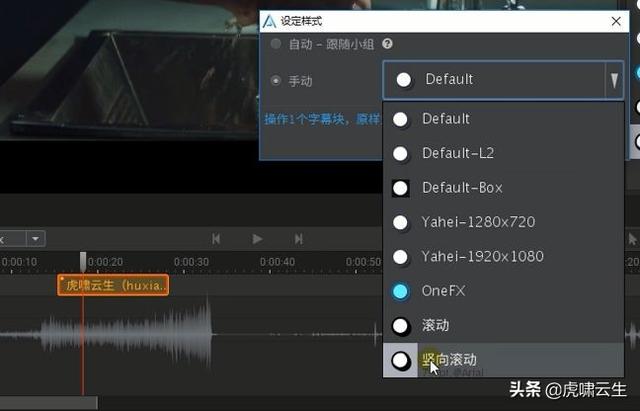
Task: Select the 滚动 style option
Action: coord(503,325)
